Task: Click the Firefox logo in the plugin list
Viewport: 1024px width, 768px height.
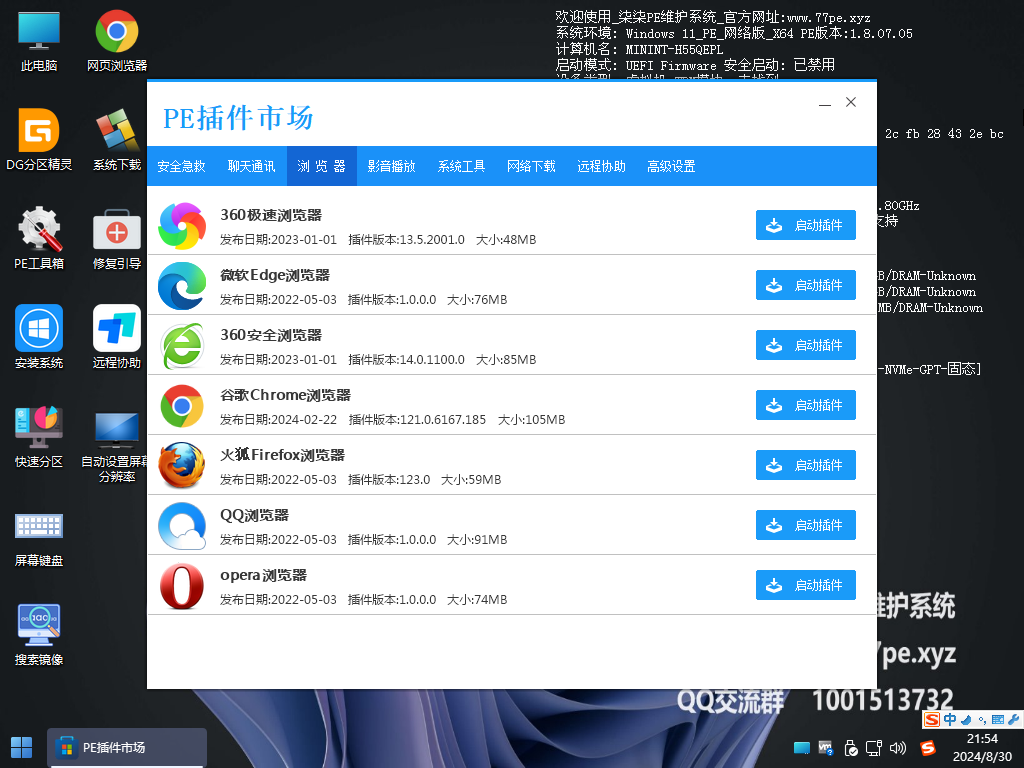Action: (181, 465)
